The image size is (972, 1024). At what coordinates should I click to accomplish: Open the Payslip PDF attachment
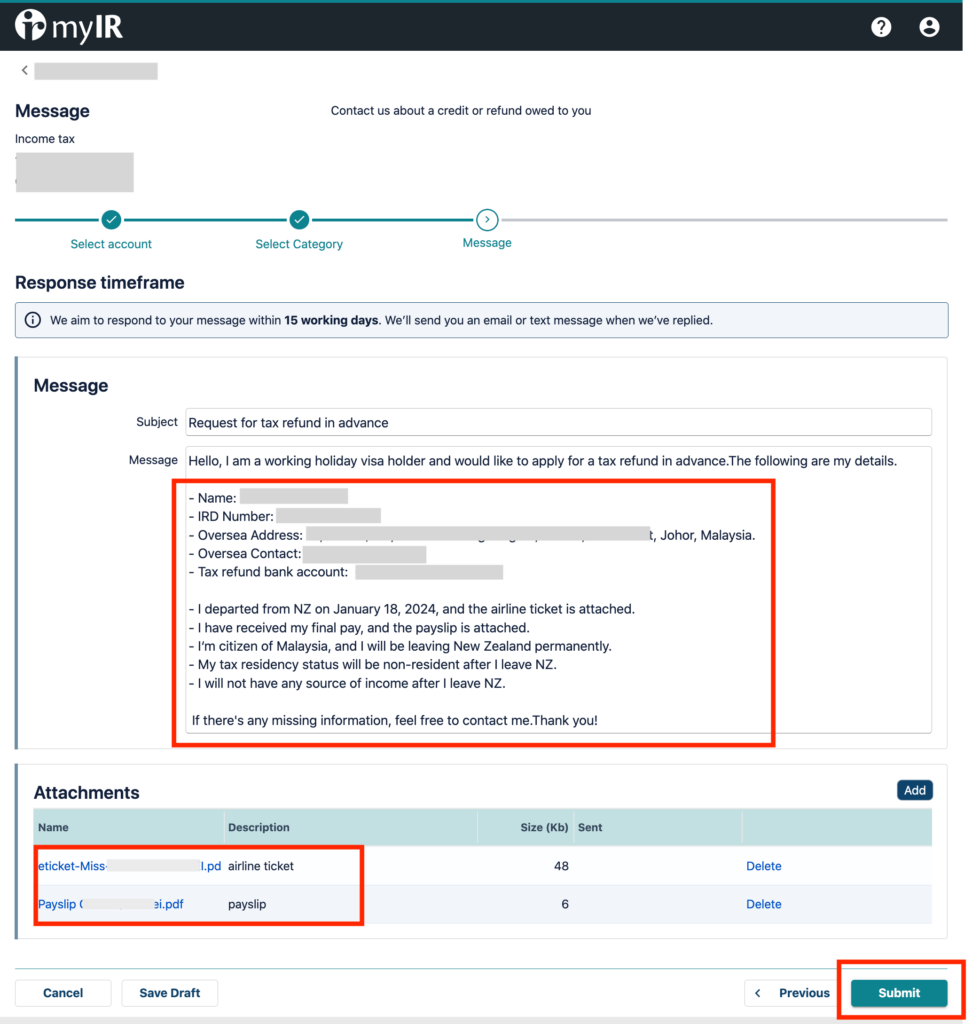click(x=110, y=904)
